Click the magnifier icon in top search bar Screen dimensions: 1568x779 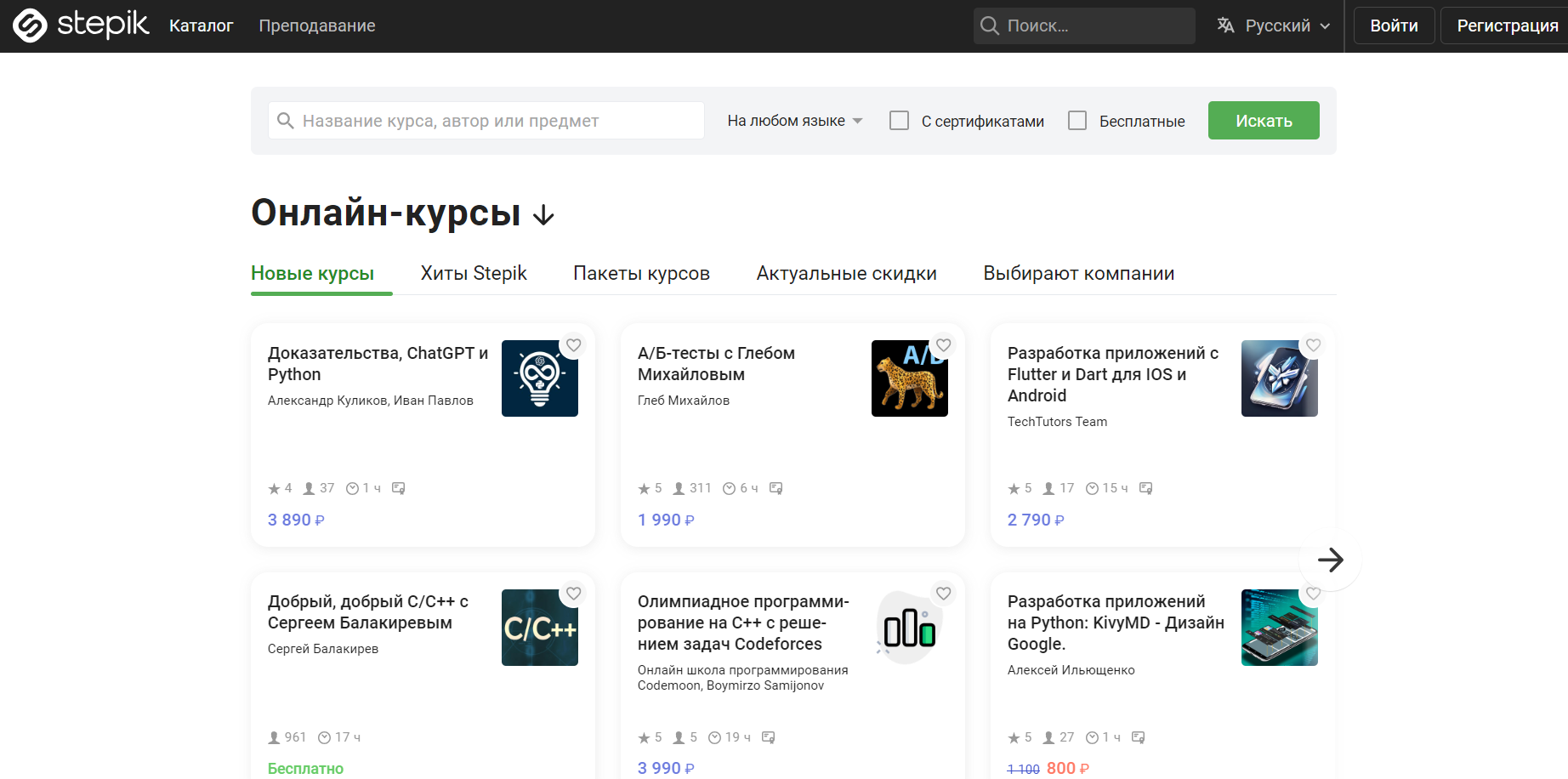pos(989,26)
